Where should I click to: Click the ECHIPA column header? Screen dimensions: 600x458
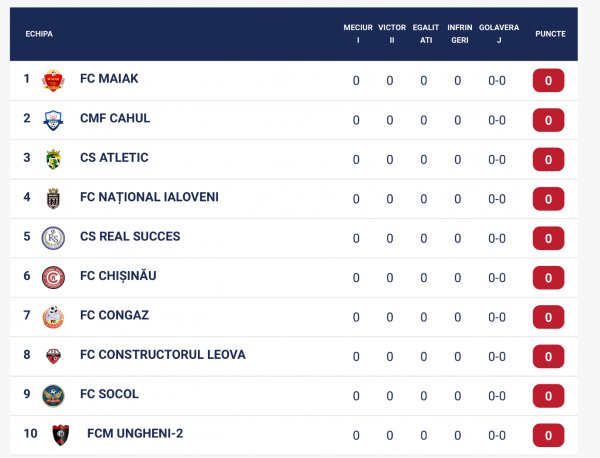(x=39, y=34)
